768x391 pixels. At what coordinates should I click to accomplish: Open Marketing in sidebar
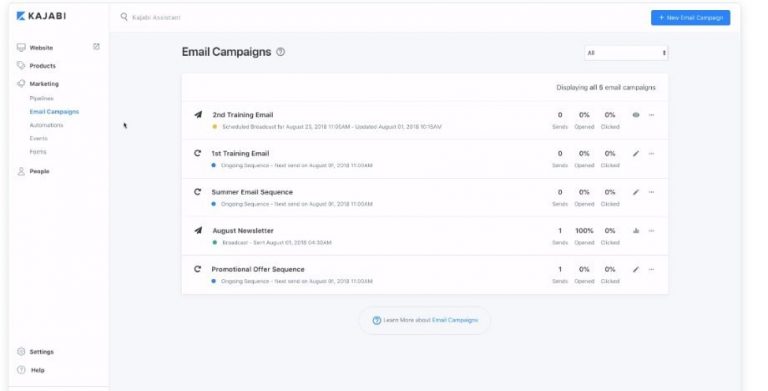point(44,84)
